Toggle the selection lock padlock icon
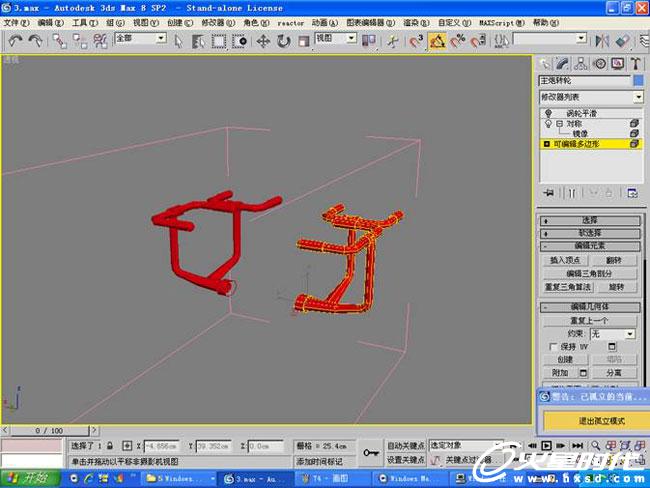Image resolution: width=650 pixels, height=488 pixels. (110, 446)
